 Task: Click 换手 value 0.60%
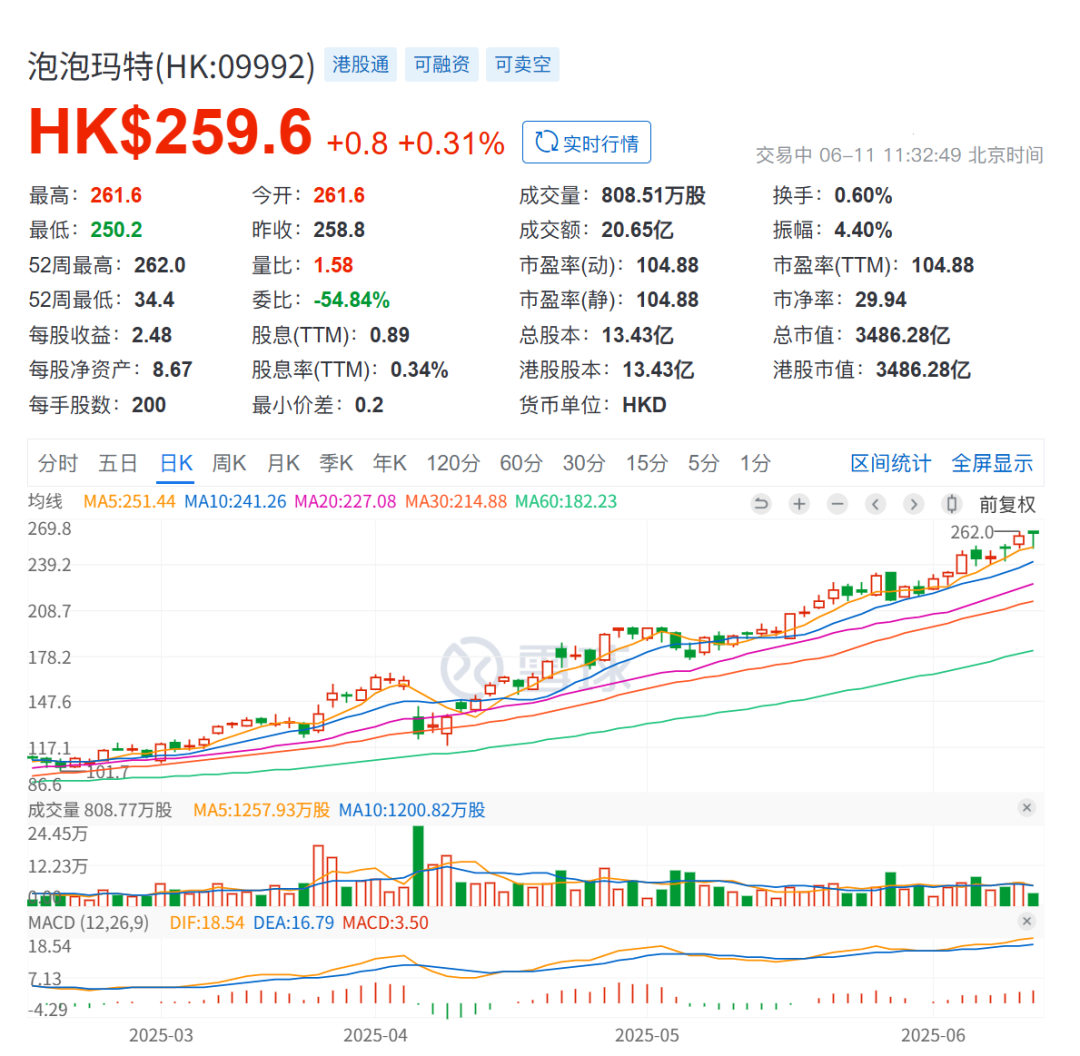click(x=863, y=196)
